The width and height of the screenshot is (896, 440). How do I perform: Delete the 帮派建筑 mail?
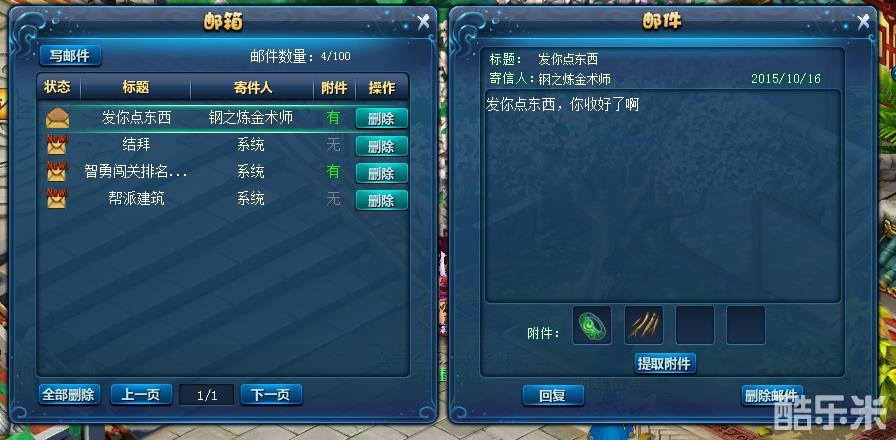381,200
